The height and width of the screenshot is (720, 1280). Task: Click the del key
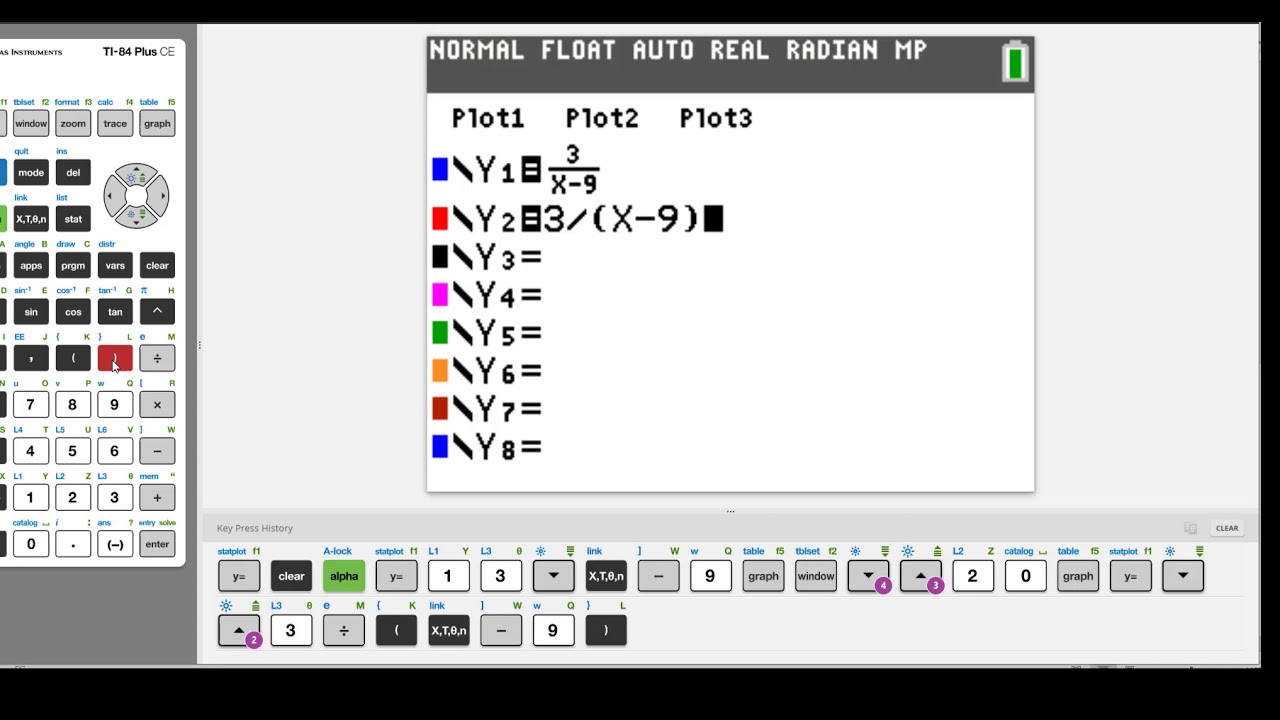coord(73,172)
